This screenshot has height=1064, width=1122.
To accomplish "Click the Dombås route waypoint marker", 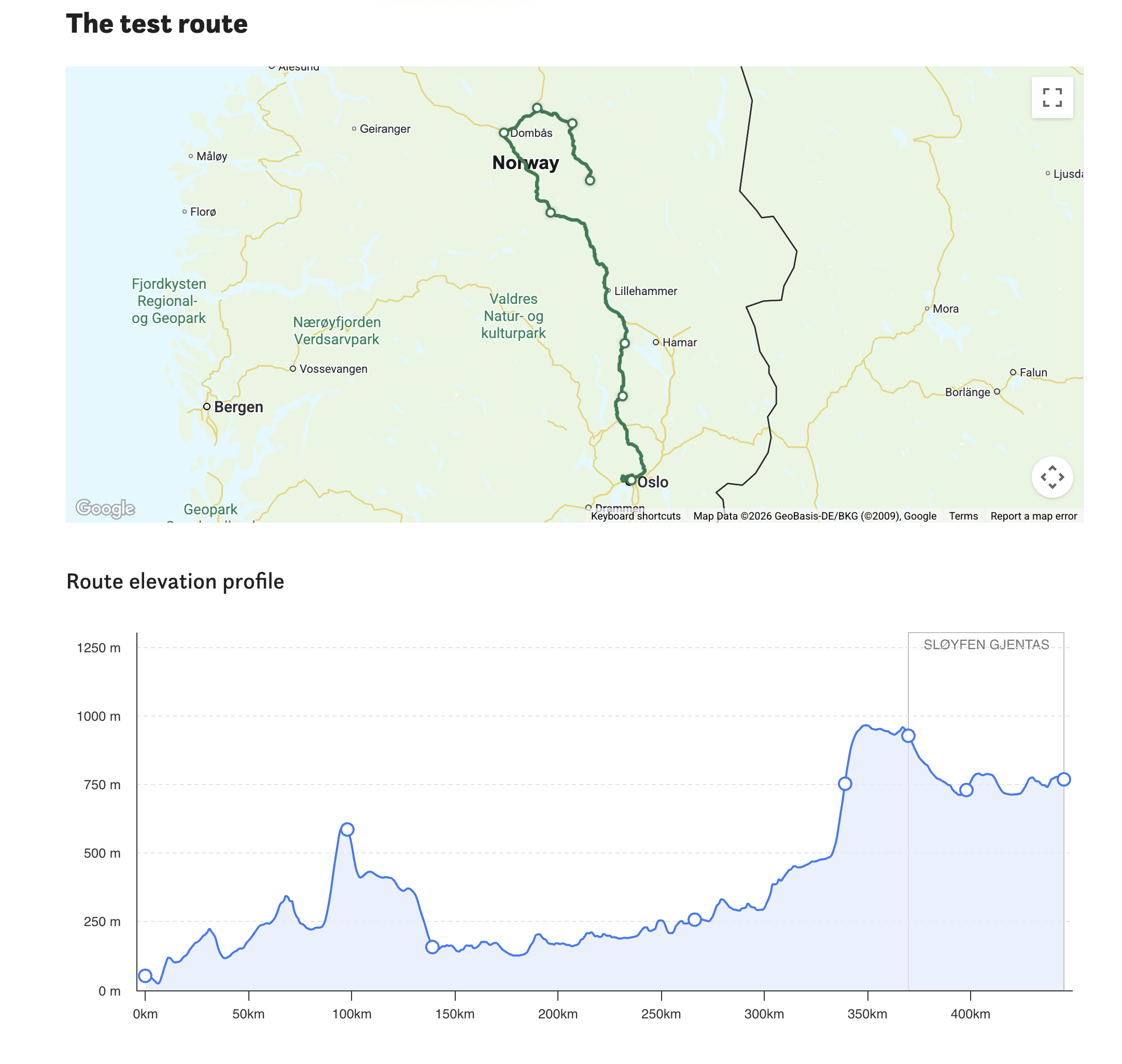I will 504,133.
